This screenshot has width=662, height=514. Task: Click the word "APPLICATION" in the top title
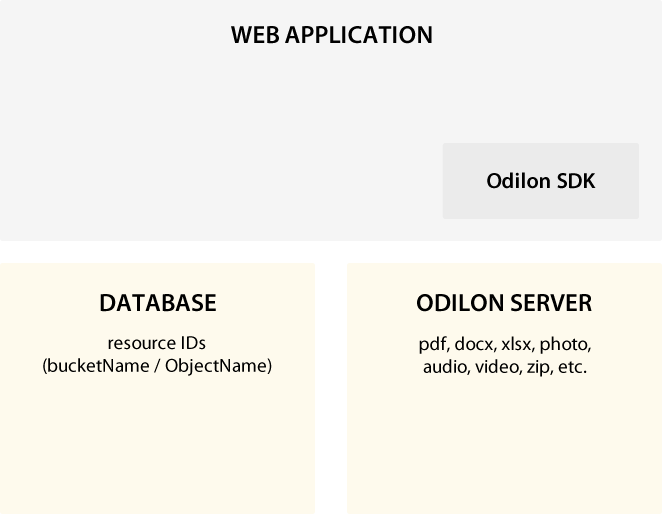click(359, 35)
